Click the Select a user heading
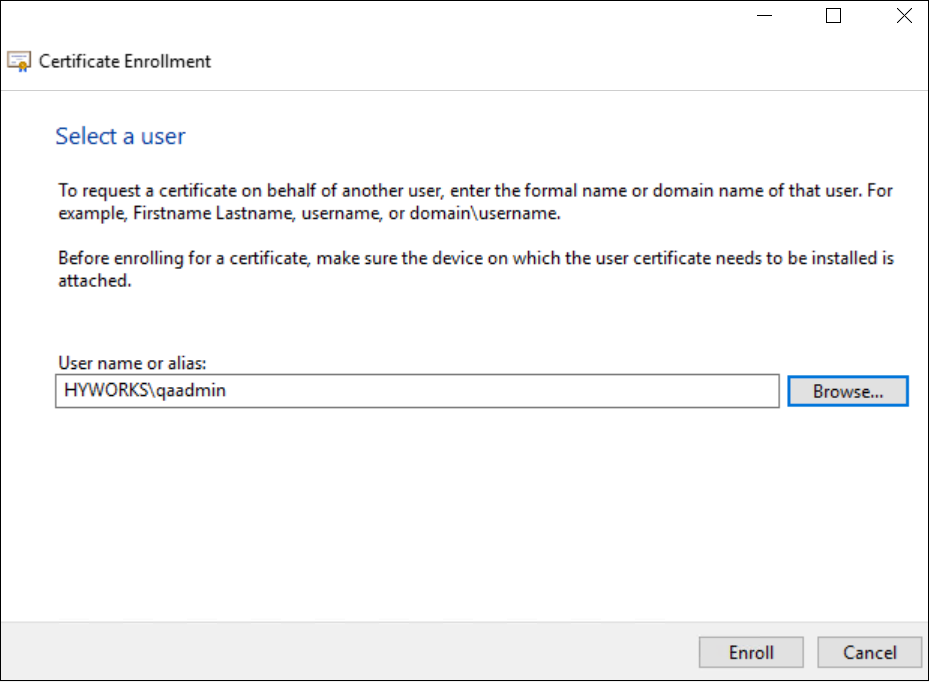The height and width of the screenshot is (682, 929). point(120,136)
